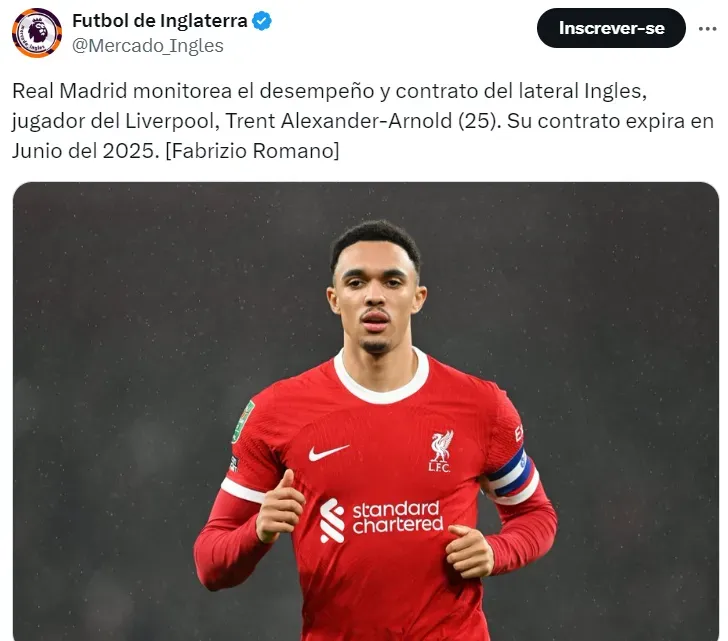Open the Futbol de Inglaterra display name
728x641 pixels.
(x=160, y=21)
